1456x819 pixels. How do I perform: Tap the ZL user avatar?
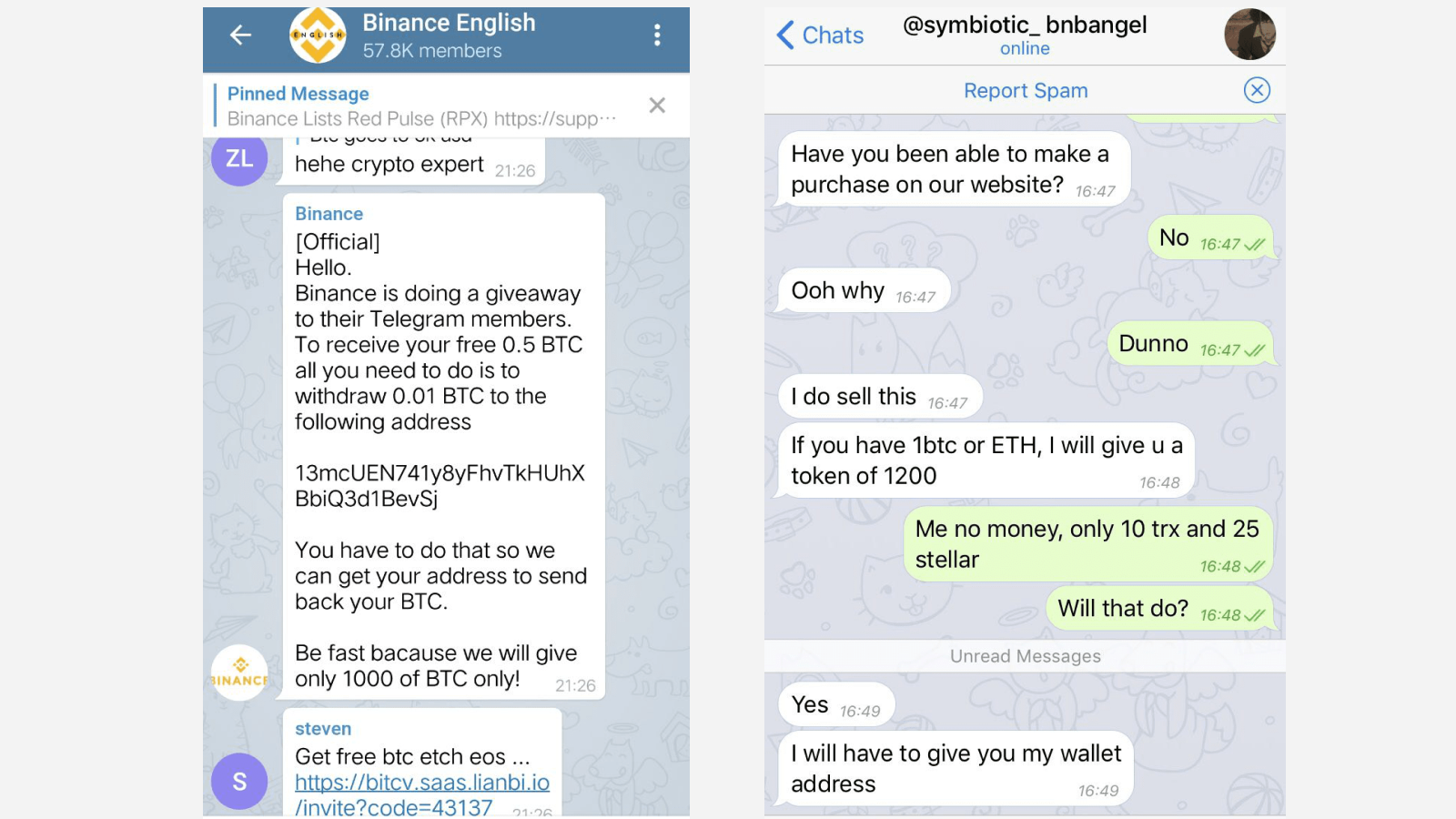click(x=239, y=158)
